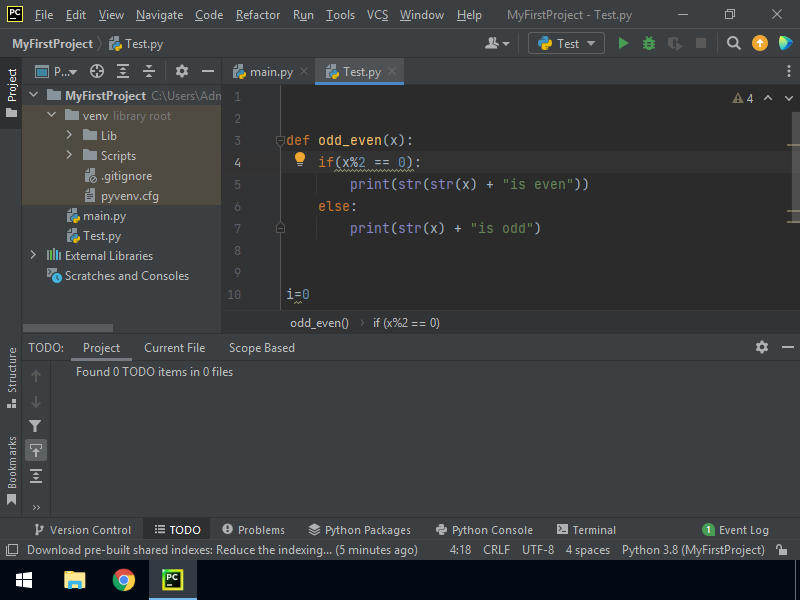Run the Test configuration with green play button
The width and height of the screenshot is (800, 600).
click(x=624, y=43)
